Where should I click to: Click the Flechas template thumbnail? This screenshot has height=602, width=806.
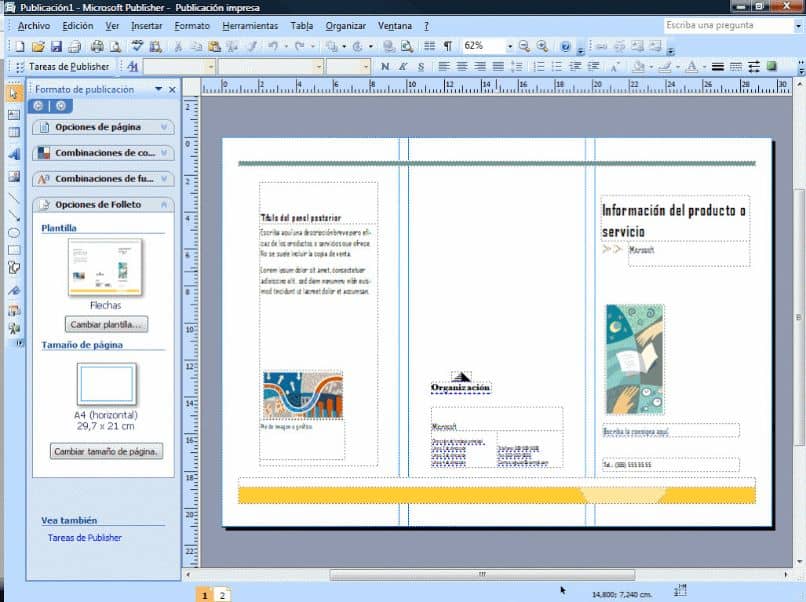coord(105,267)
